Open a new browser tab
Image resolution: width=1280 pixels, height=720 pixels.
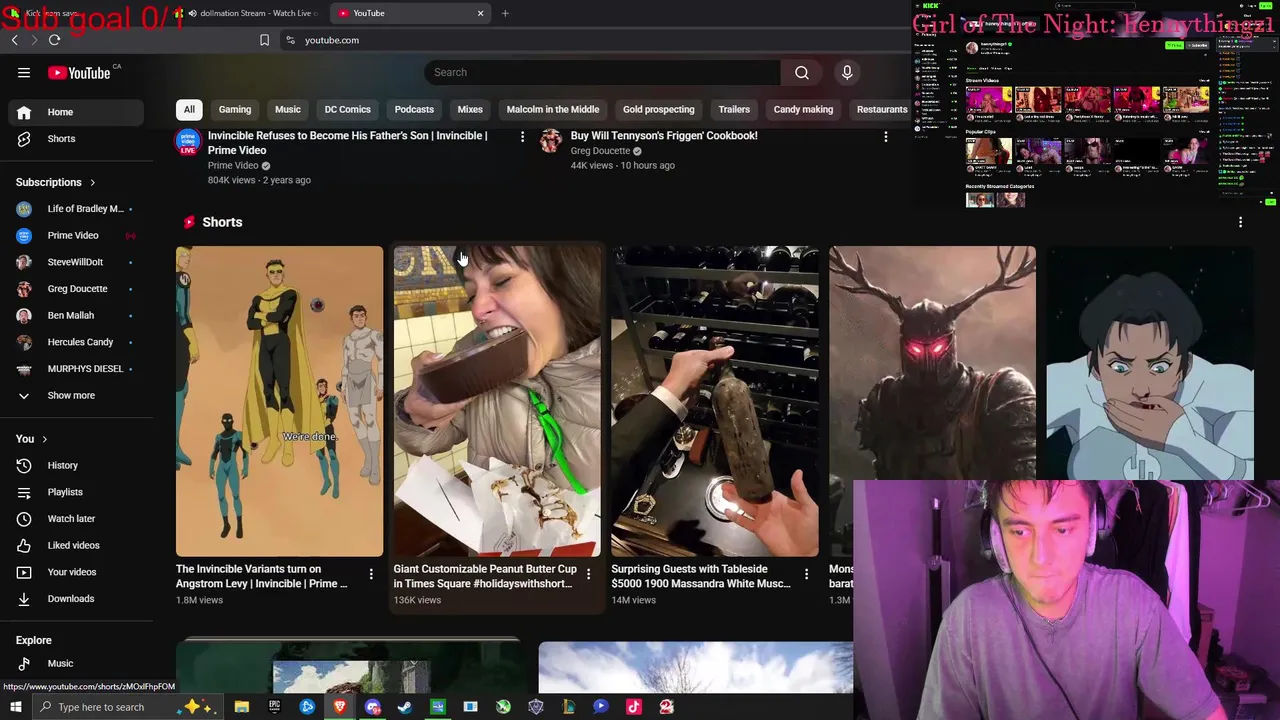coord(505,13)
